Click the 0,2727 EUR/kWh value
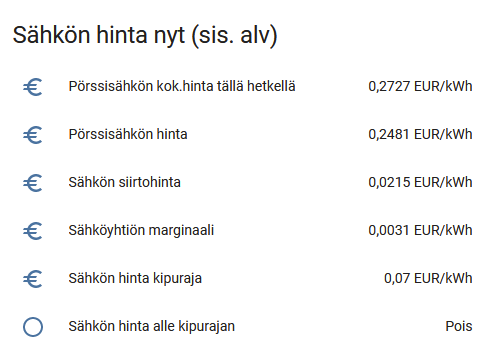The width and height of the screenshot is (488, 360). [420, 86]
